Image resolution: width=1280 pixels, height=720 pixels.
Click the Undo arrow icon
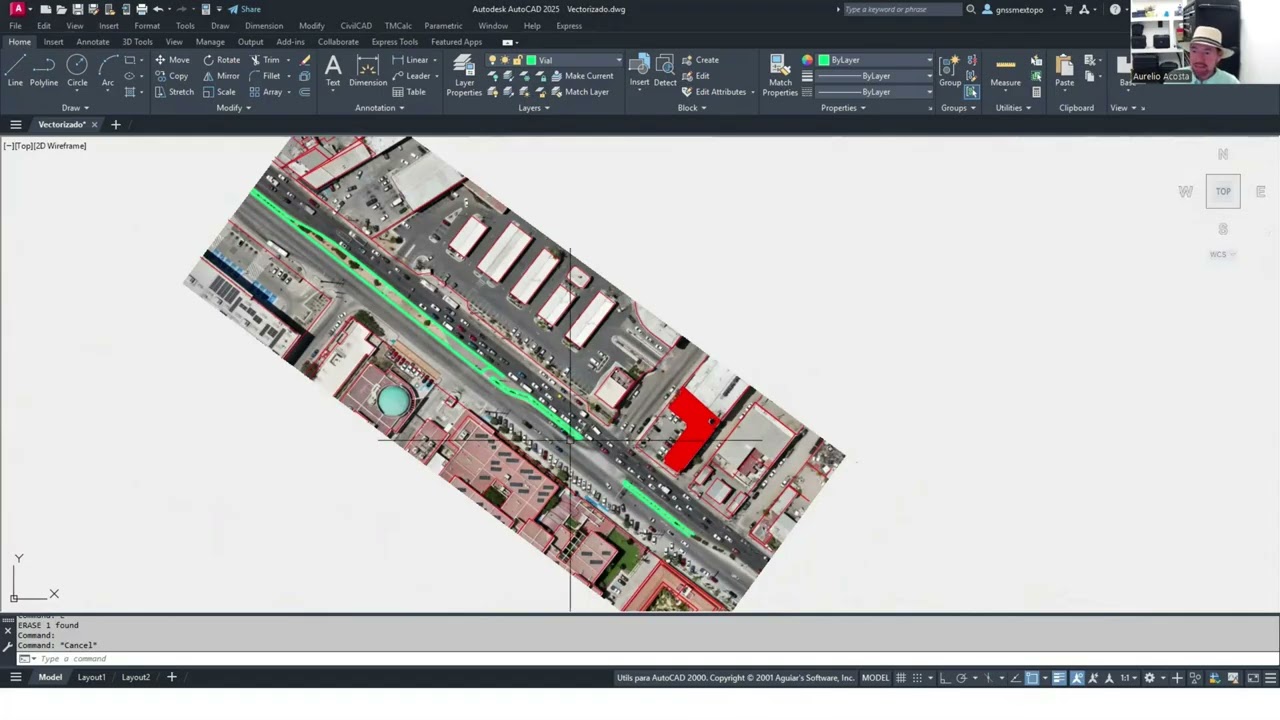tap(158, 9)
